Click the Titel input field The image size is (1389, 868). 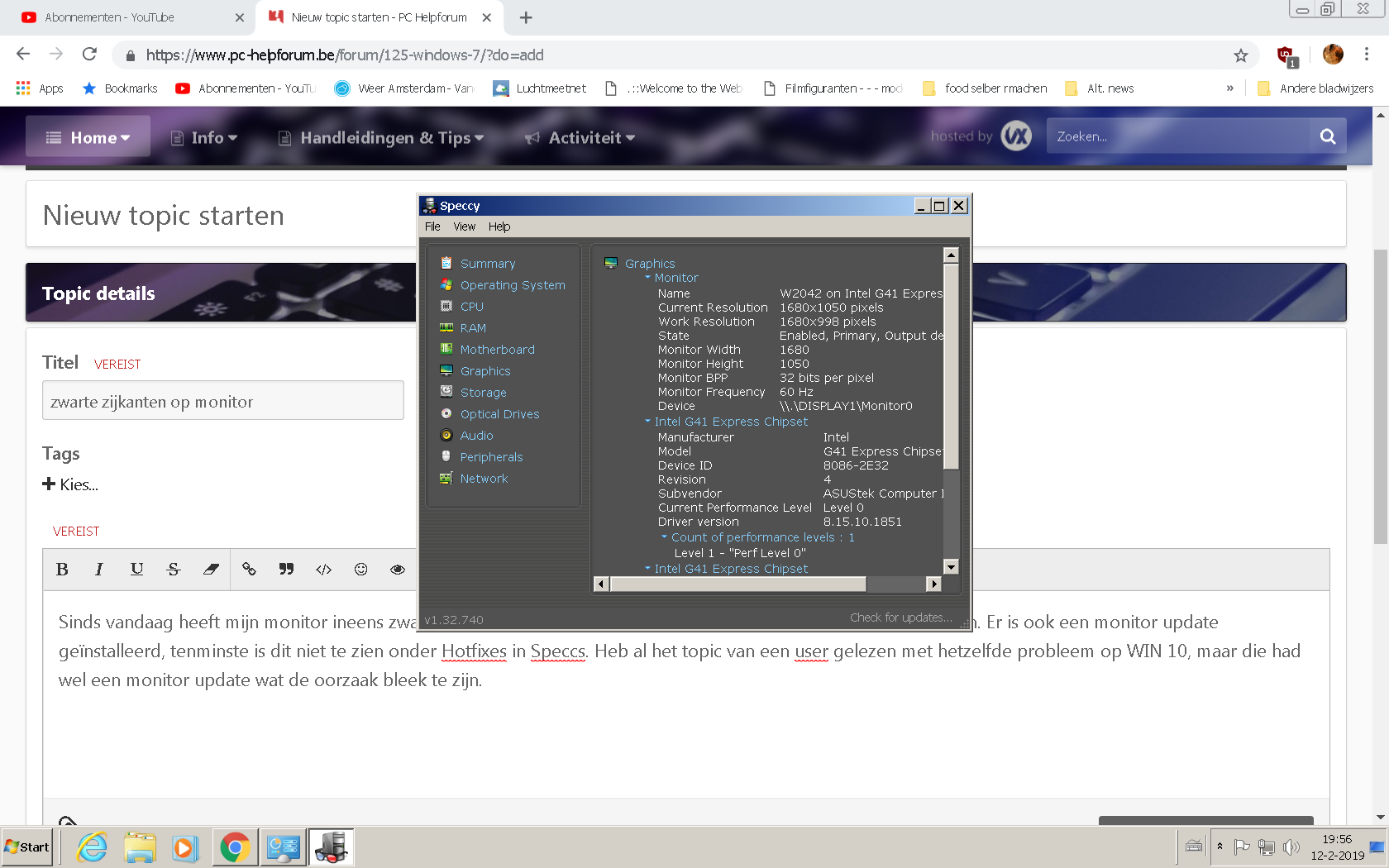[x=223, y=401]
